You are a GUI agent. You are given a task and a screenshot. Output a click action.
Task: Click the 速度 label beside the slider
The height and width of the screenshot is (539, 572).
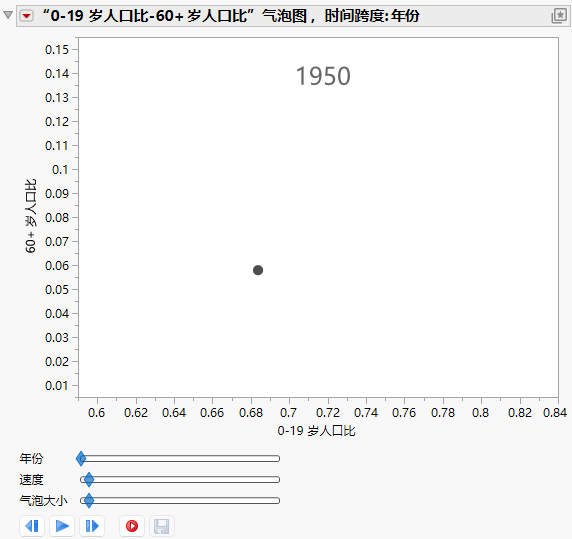pyautogui.click(x=31, y=479)
